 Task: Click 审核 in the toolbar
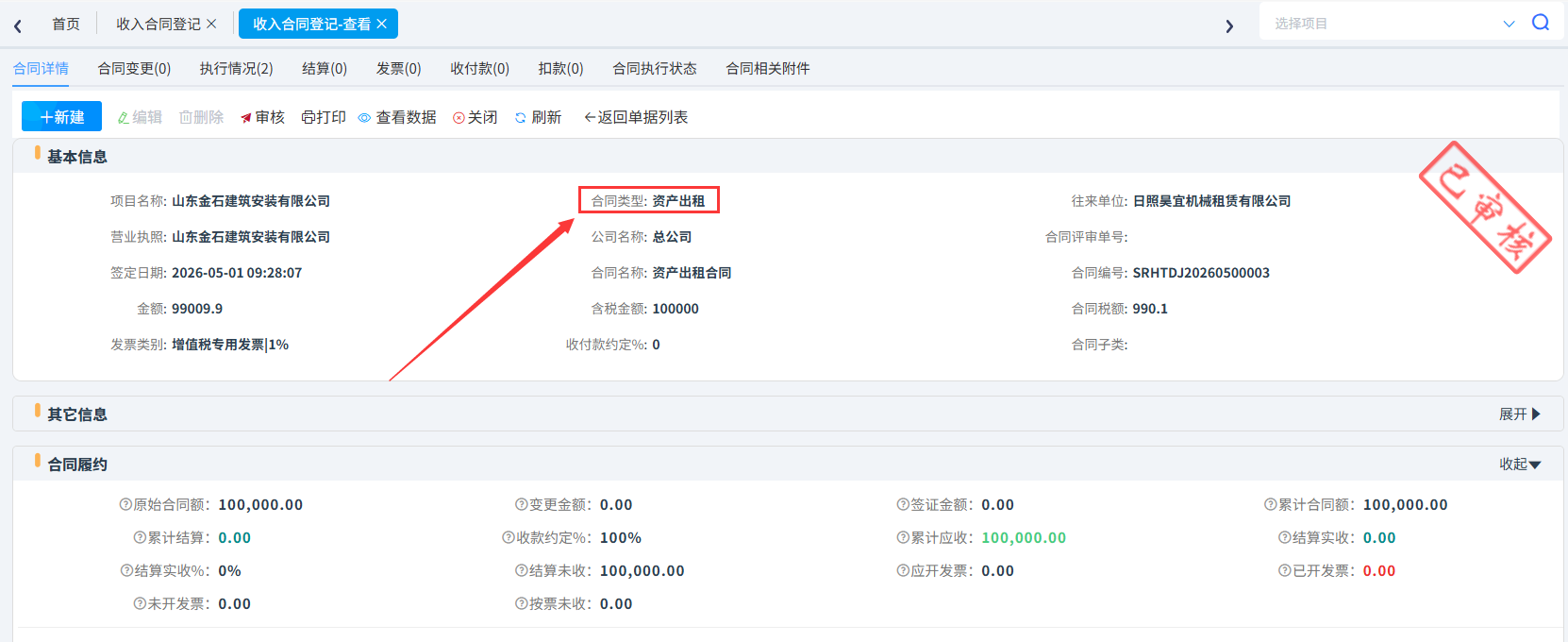(262, 117)
